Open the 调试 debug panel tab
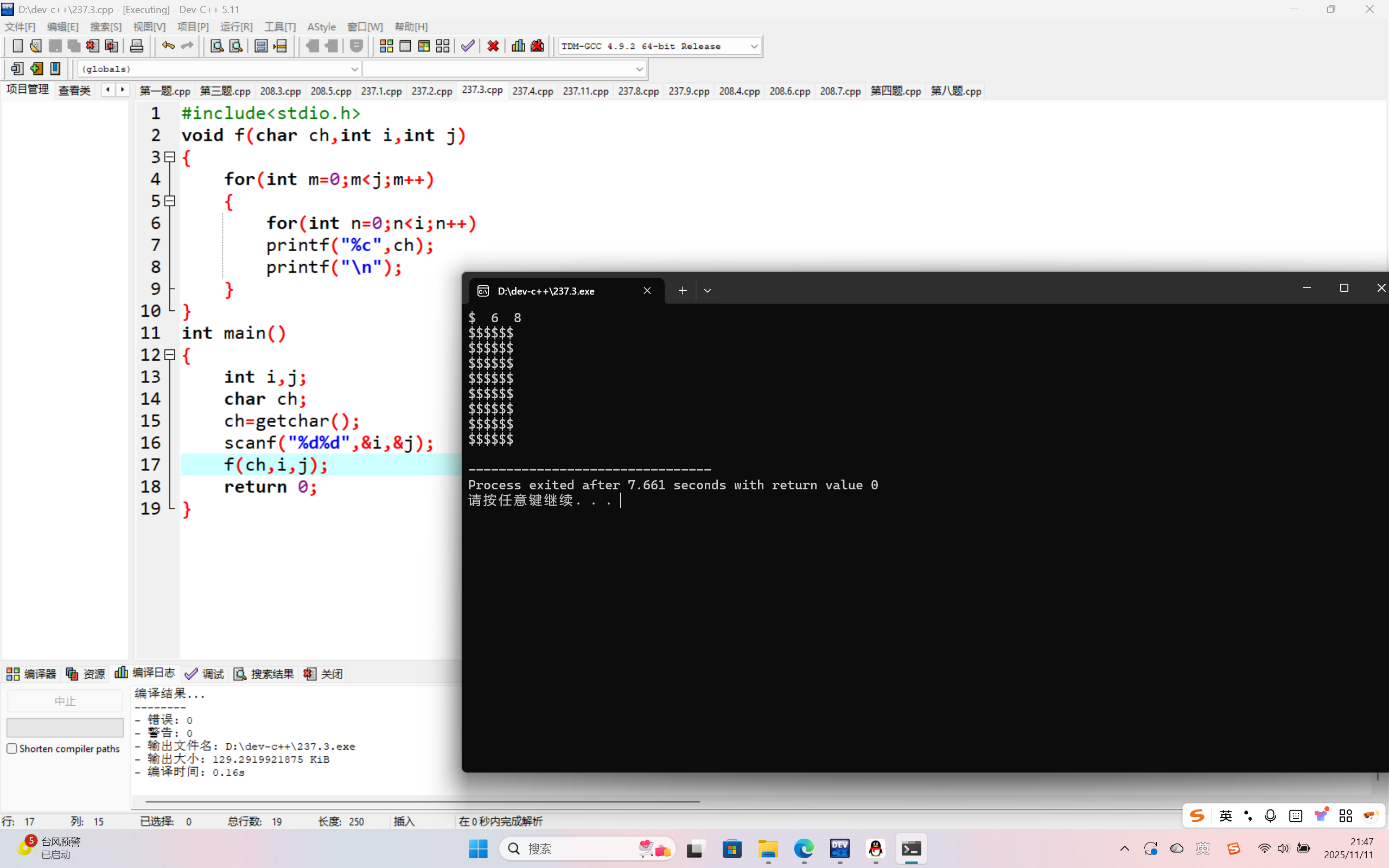The width and height of the screenshot is (1389, 868). pyautogui.click(x=205, y=674)
